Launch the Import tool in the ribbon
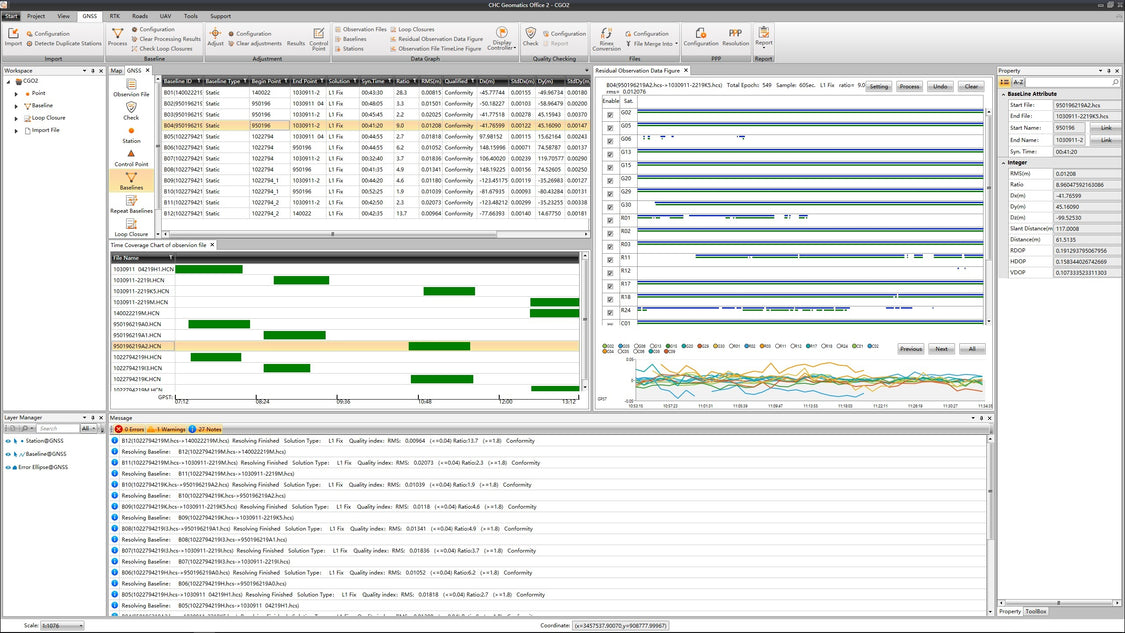Screen dimensions: 1125x633 14,39
